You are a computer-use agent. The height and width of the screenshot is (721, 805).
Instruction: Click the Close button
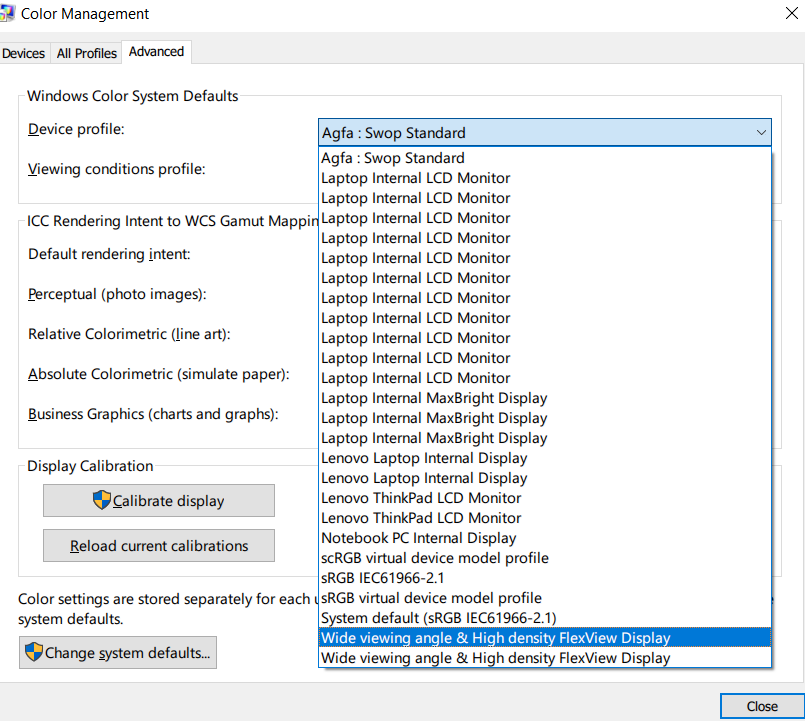pyautogui.click(x=762, y=707)
